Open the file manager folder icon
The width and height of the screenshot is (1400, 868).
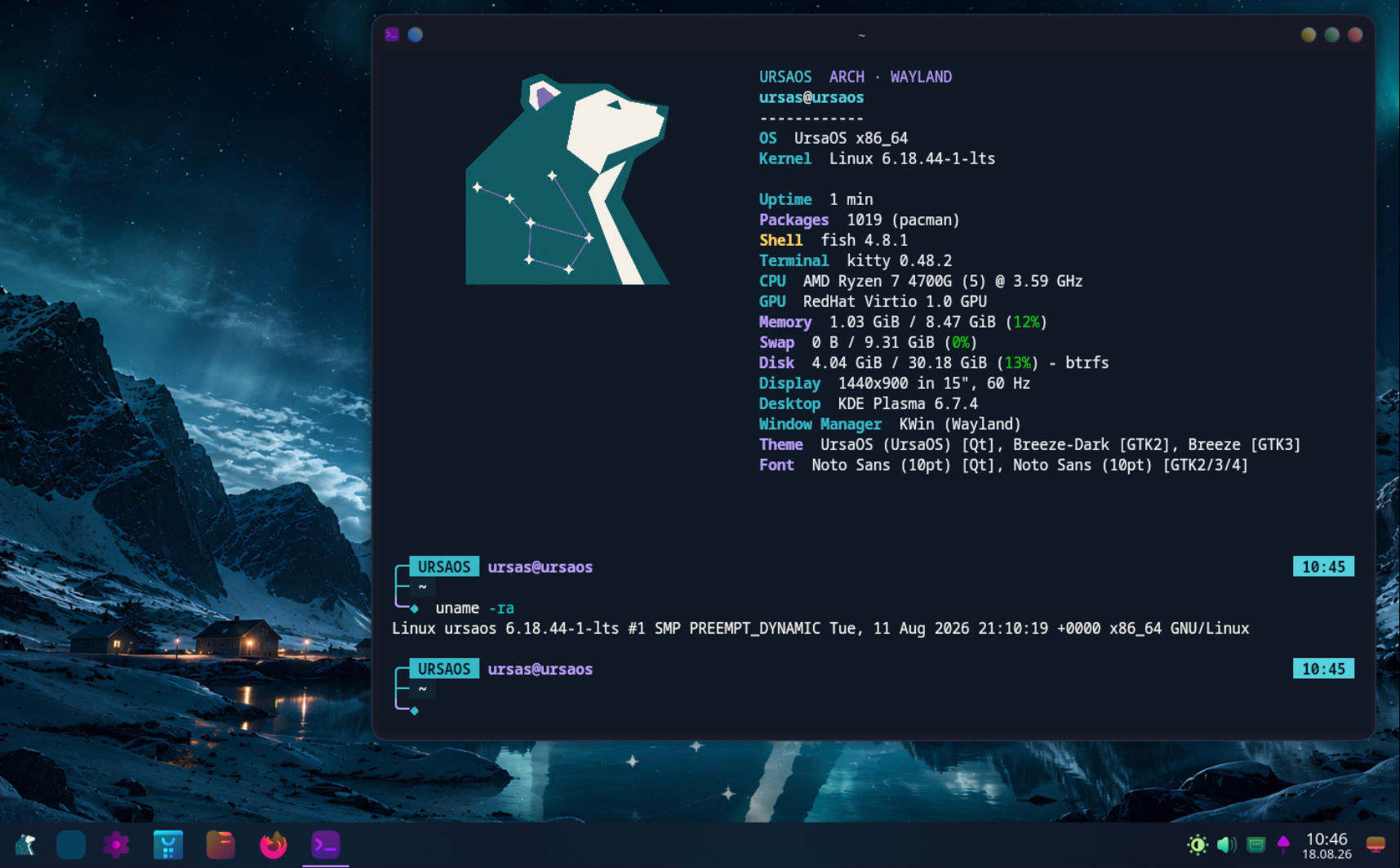click(220, 845)
